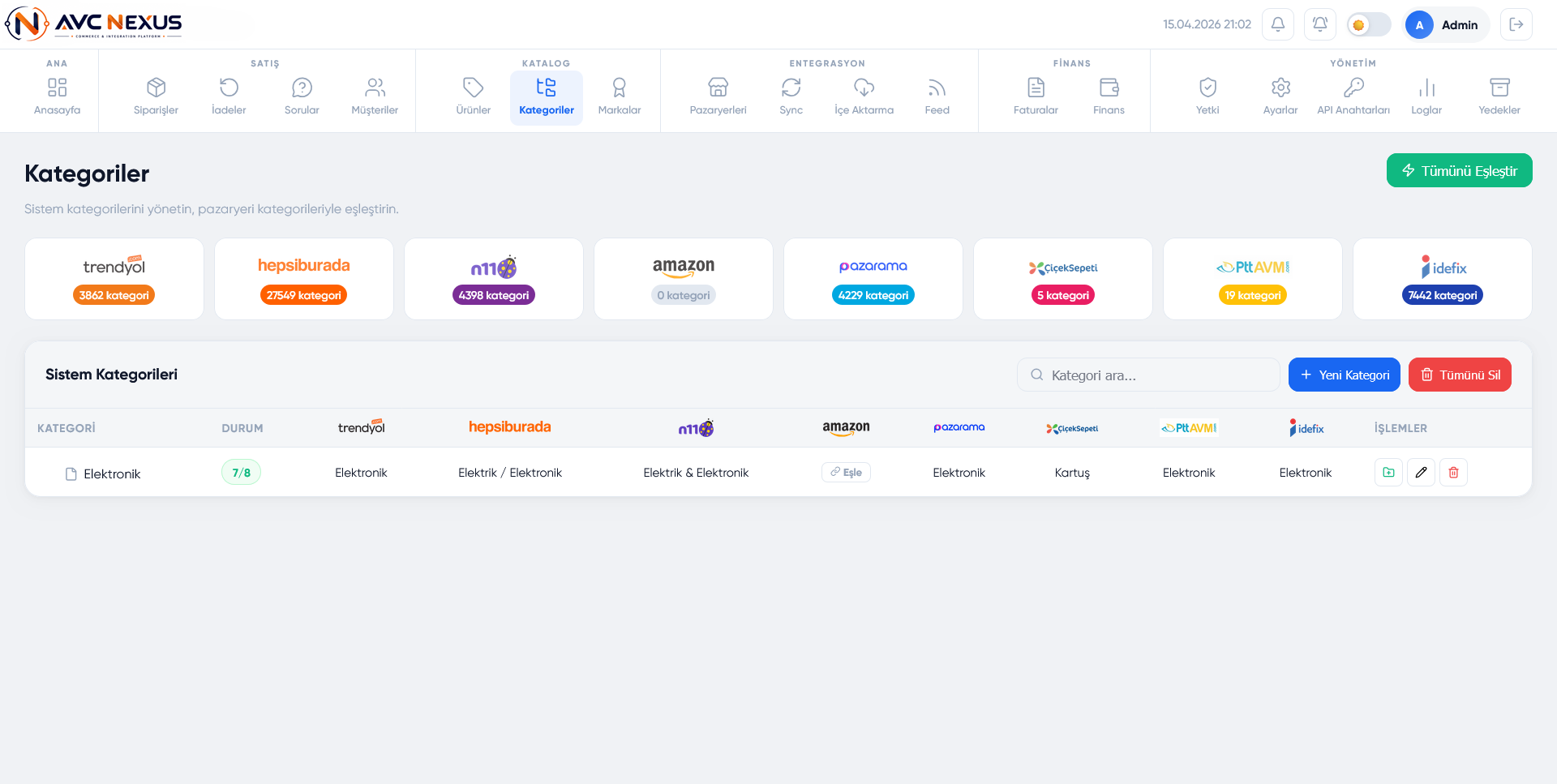
Task: Click the KATEGORİ column header
Action: [66, 428]
